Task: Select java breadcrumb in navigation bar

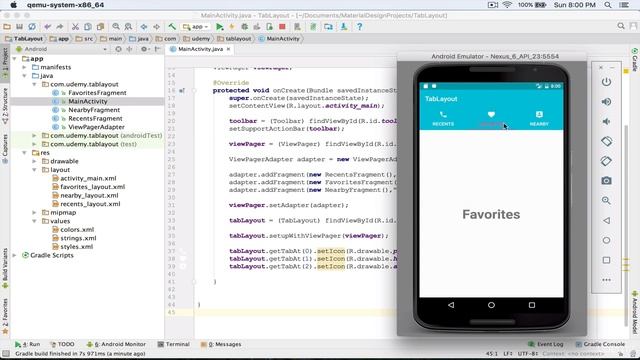Action: 139,38
